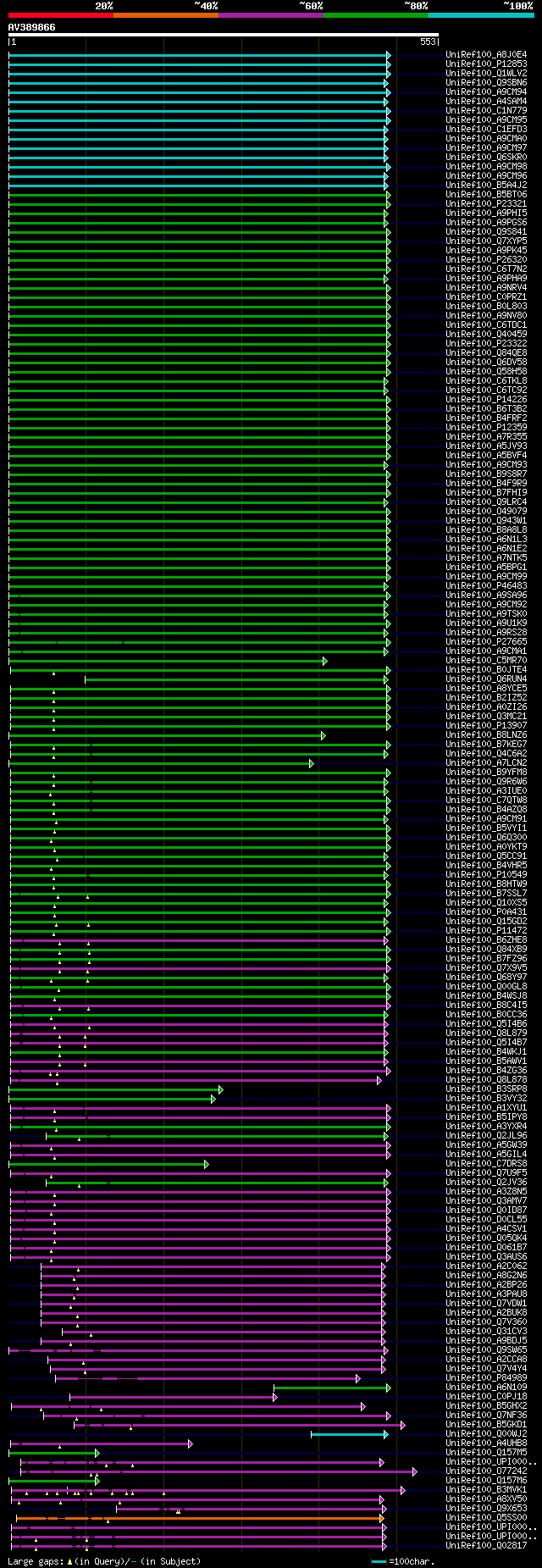This screenshot has width=542, height=1568.
Task: Select the UniRef100_C5MR70 hit label
Action: point(486,661)
